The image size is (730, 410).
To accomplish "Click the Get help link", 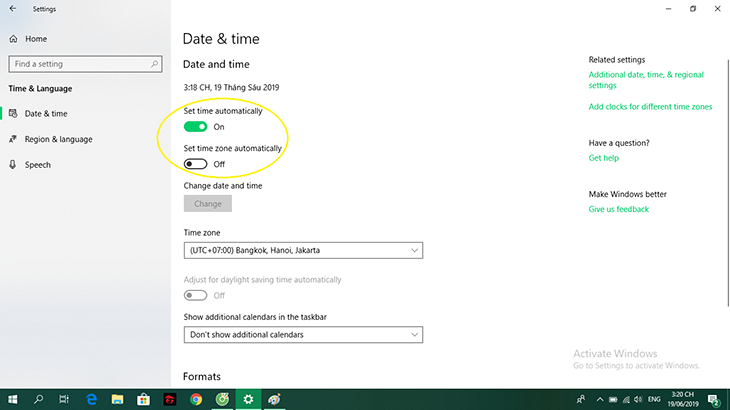I will [603, 158].
